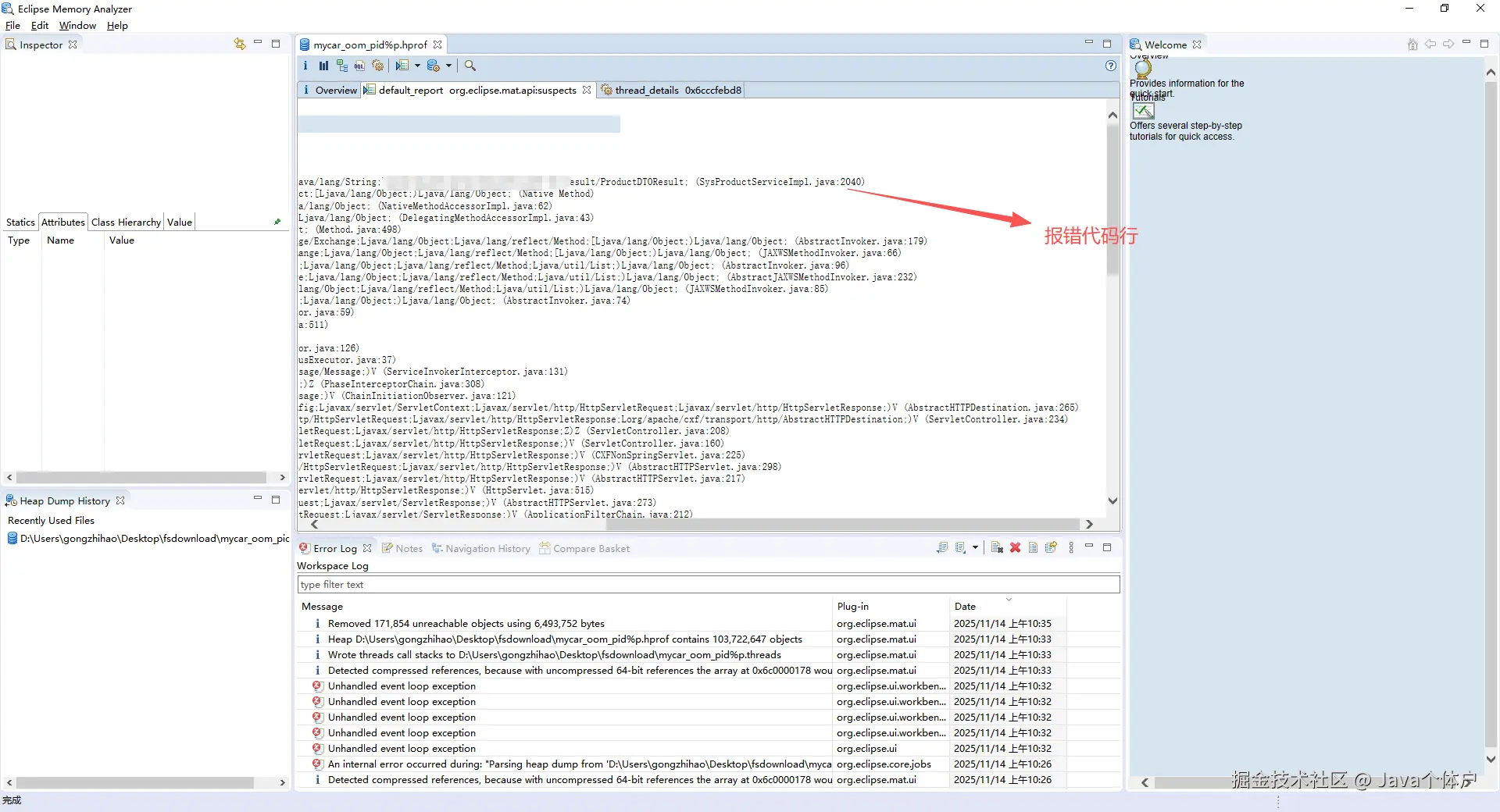Open the Edit menu

tap(40, 25)
